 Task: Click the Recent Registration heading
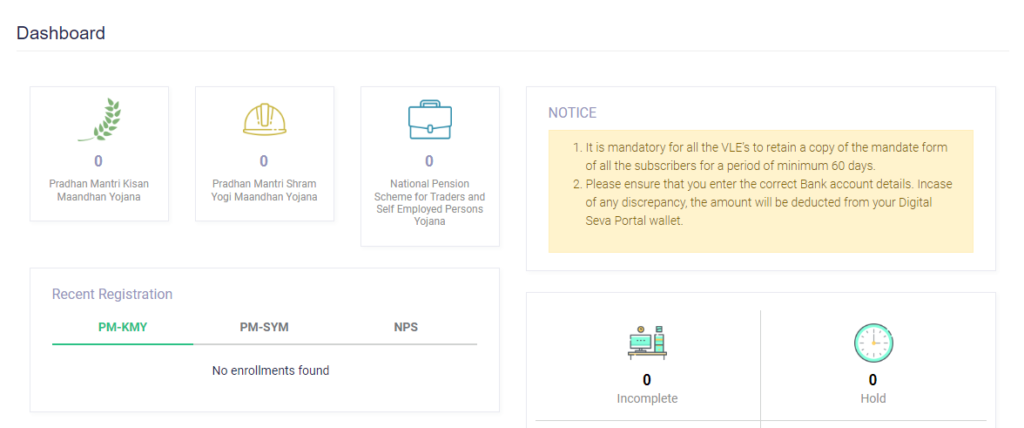tap(112, 294)
